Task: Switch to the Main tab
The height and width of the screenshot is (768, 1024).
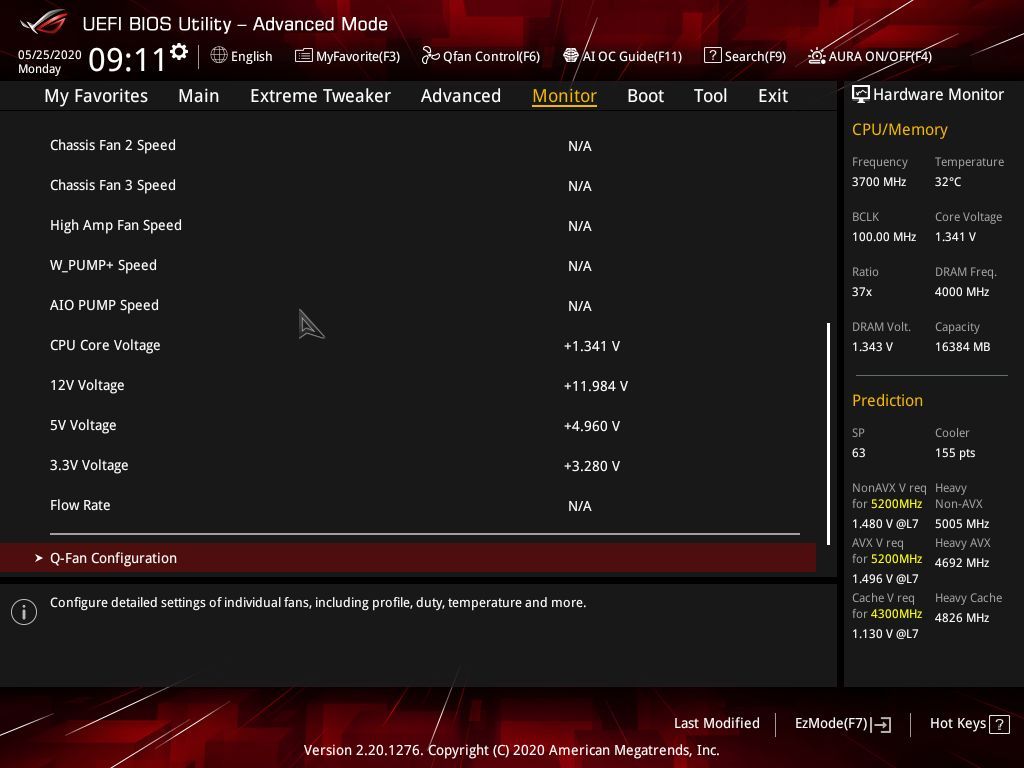Action: [x=199, y=95]
